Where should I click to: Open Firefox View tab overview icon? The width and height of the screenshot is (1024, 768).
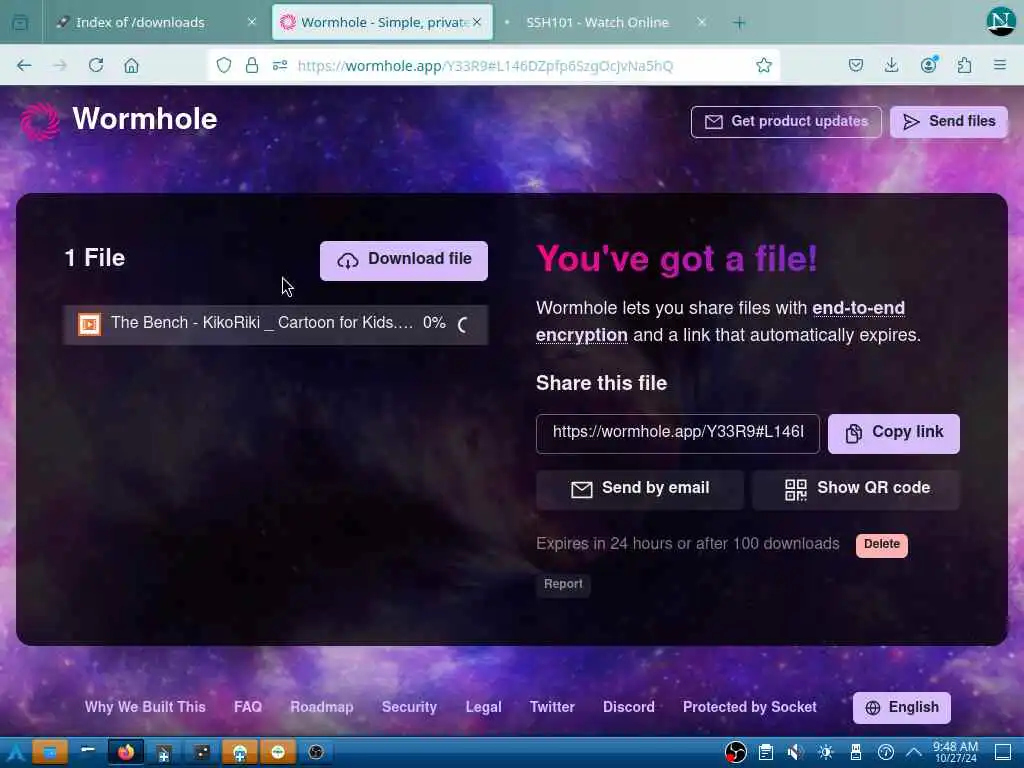(20, 23)
